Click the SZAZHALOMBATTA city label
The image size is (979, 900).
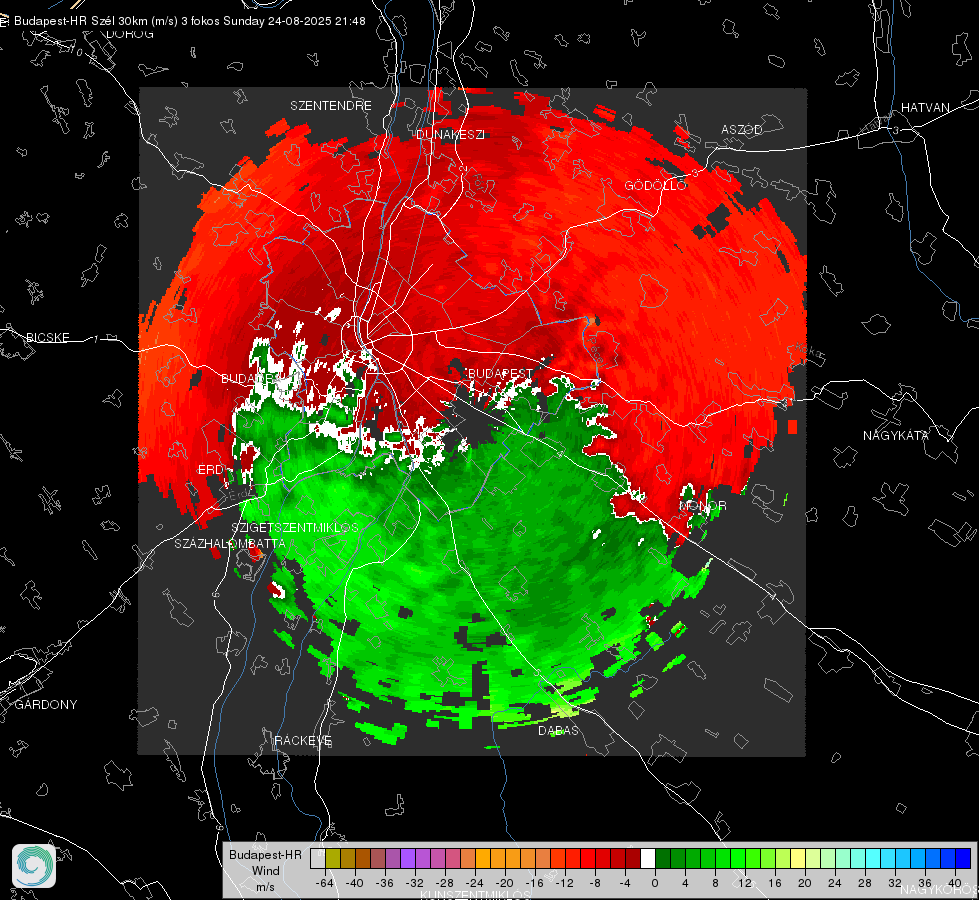pyautogui.click(x=230, y=543)
